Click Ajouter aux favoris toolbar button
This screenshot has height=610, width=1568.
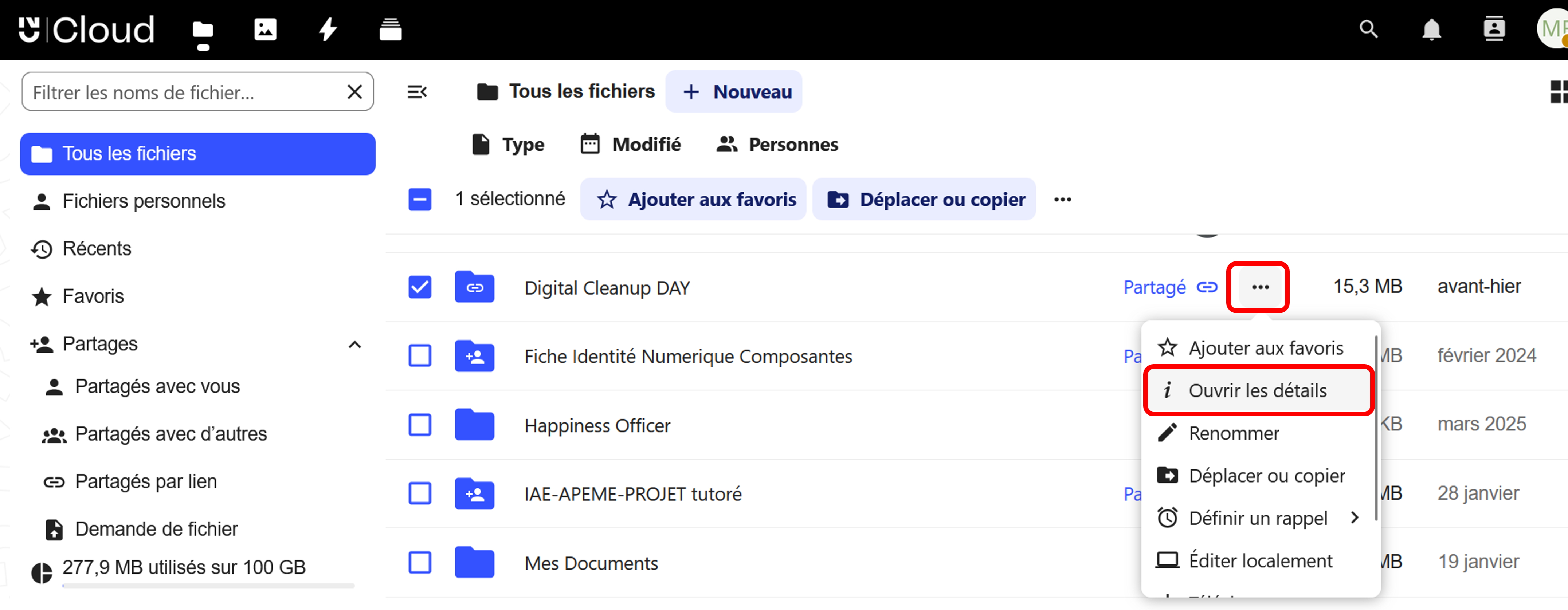coord(693,200)
